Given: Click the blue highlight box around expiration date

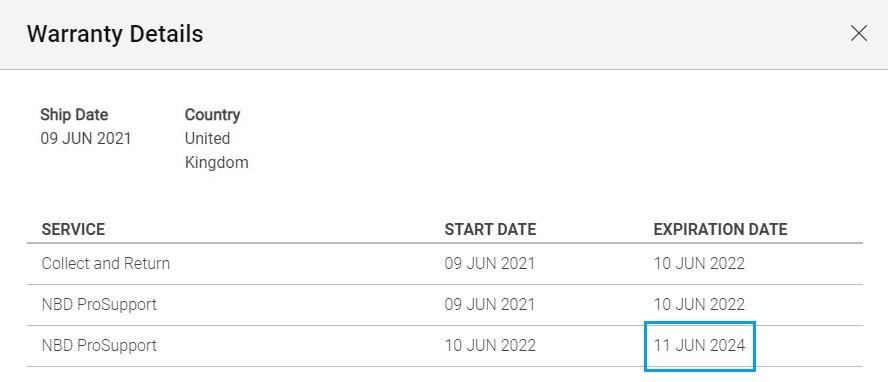Looking at the screenshot, I should pos(700,346).
